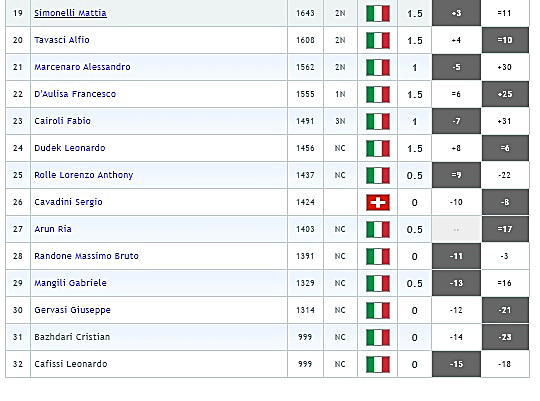The width and height of the screenshot is (540, 401).
Task: Click Italian flag in Bazhdari Cristian row
Action: pyautogui.click(x=378, y=337)
